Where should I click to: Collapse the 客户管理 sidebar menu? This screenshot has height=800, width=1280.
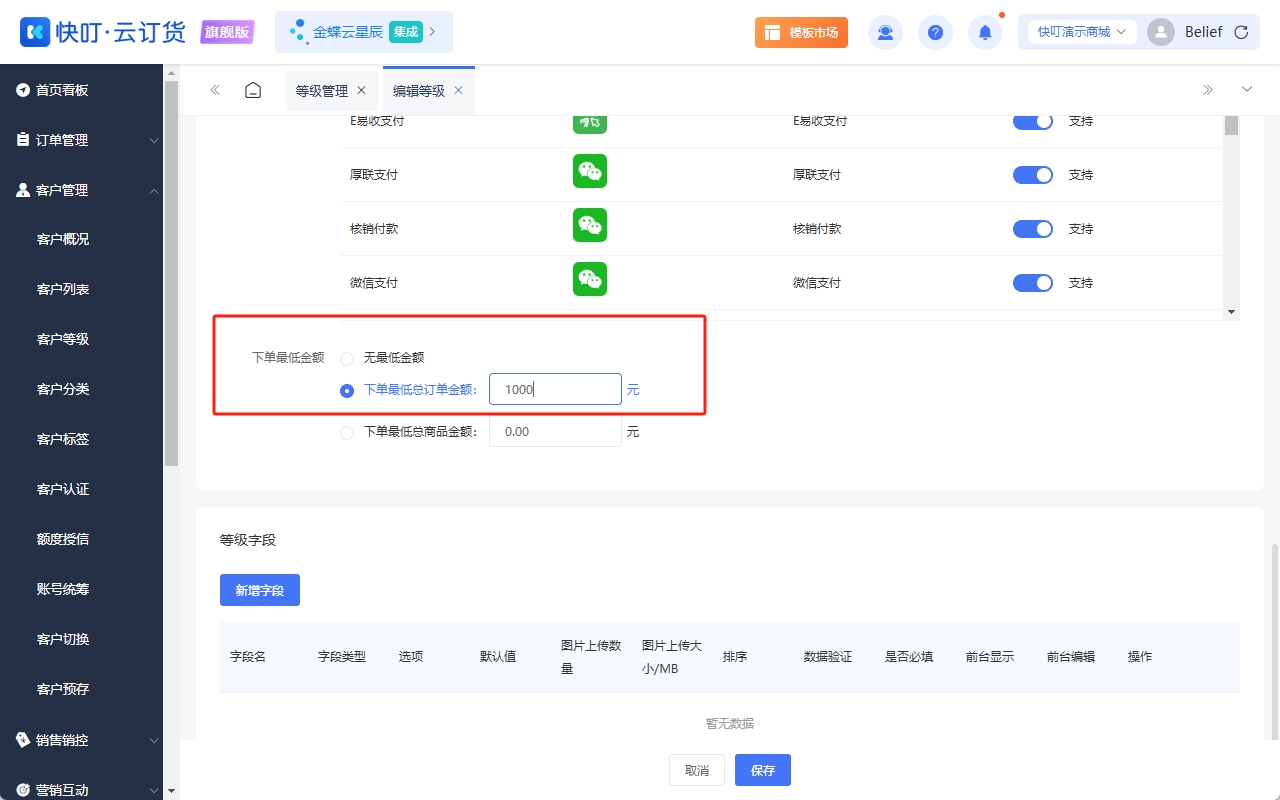pyautogui.click(x=81, y=190)
